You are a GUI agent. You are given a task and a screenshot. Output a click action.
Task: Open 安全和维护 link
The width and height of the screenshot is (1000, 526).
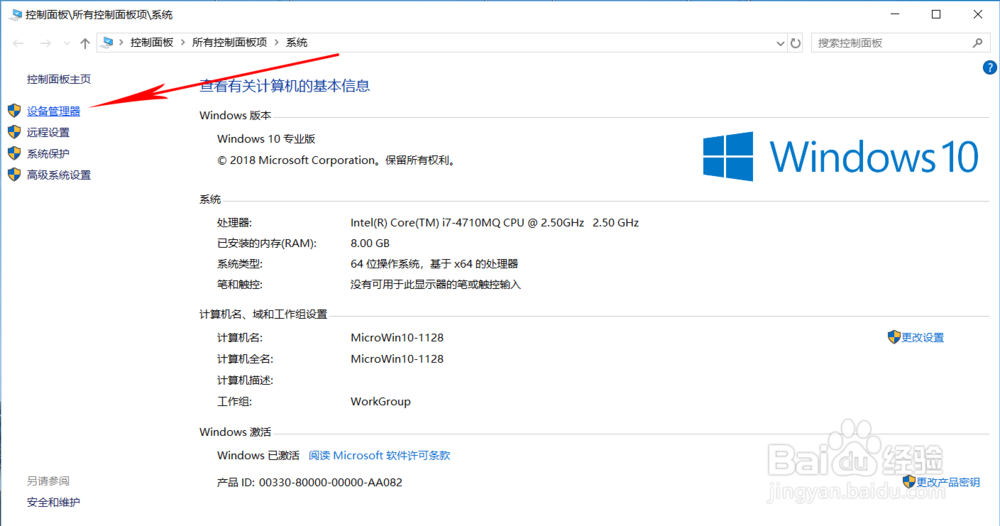[54, 502]
